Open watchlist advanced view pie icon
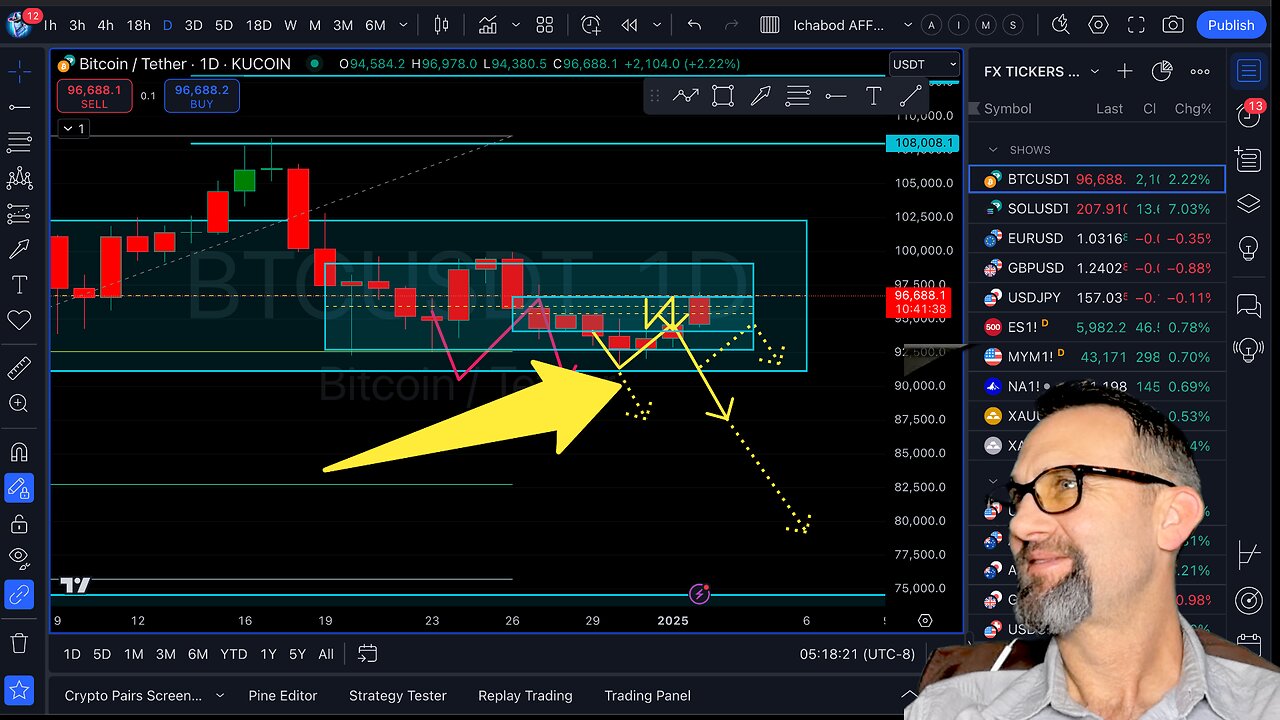This screenshot has height=720, width=1280. pyautogui.click(x=1162, y=71)
